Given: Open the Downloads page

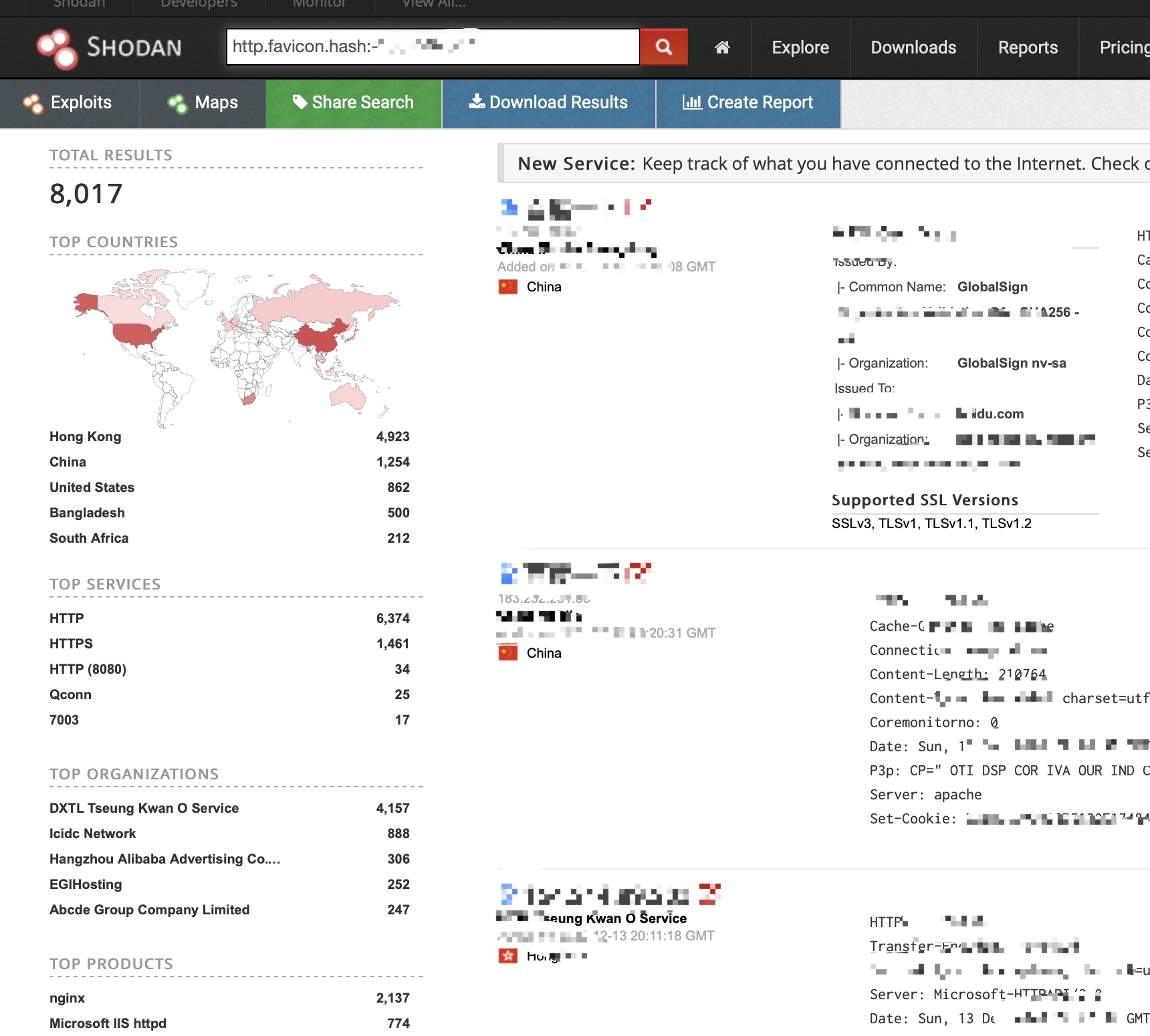Looking at the screenshot, I should point(913,47).
